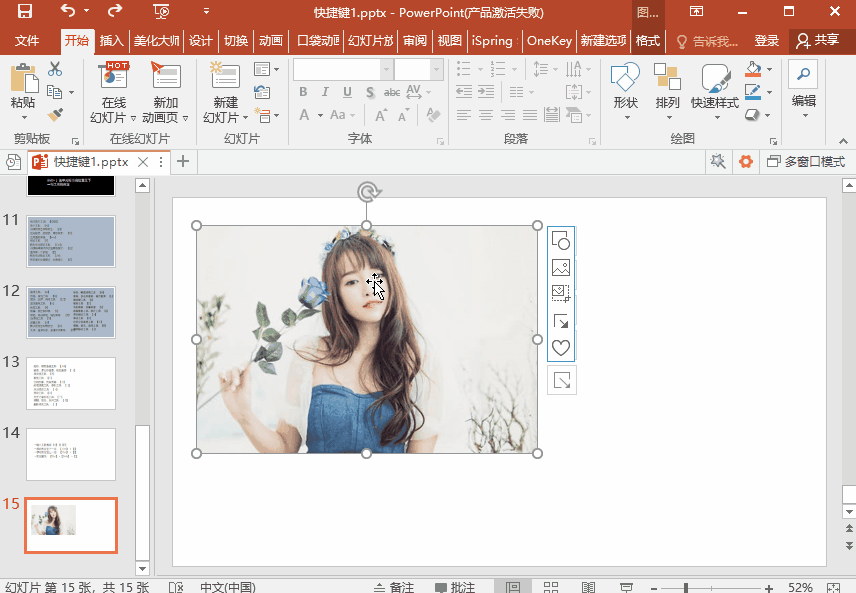Open the Insert (插入) ribbon tab
Viewport: 856px width, 593px height.
coord(112,41)
